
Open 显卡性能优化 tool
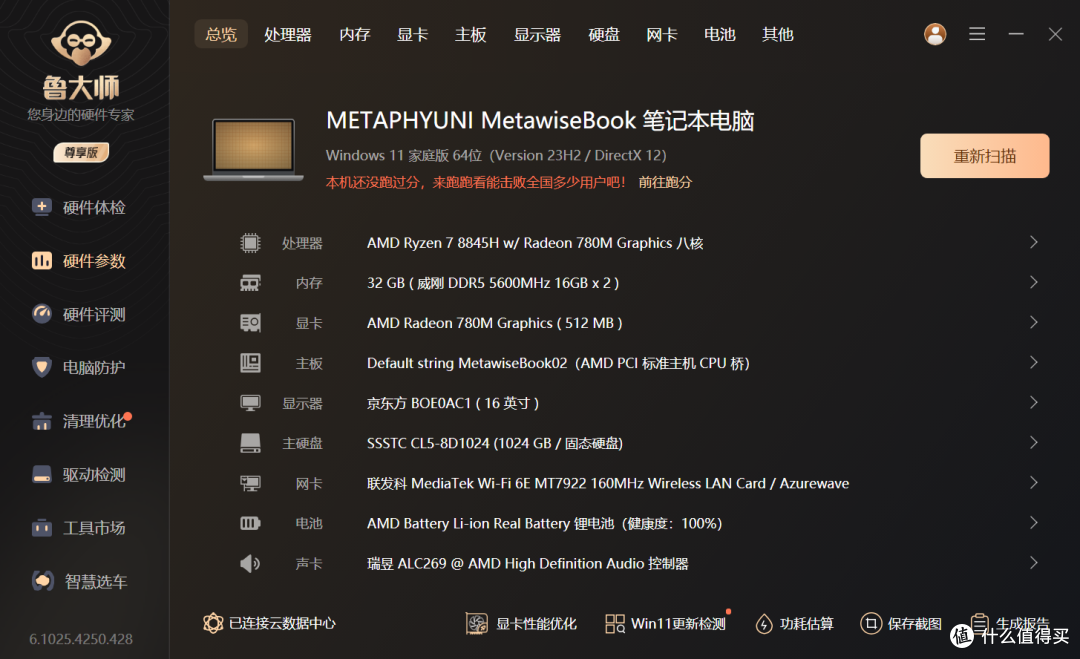[521, 624]
